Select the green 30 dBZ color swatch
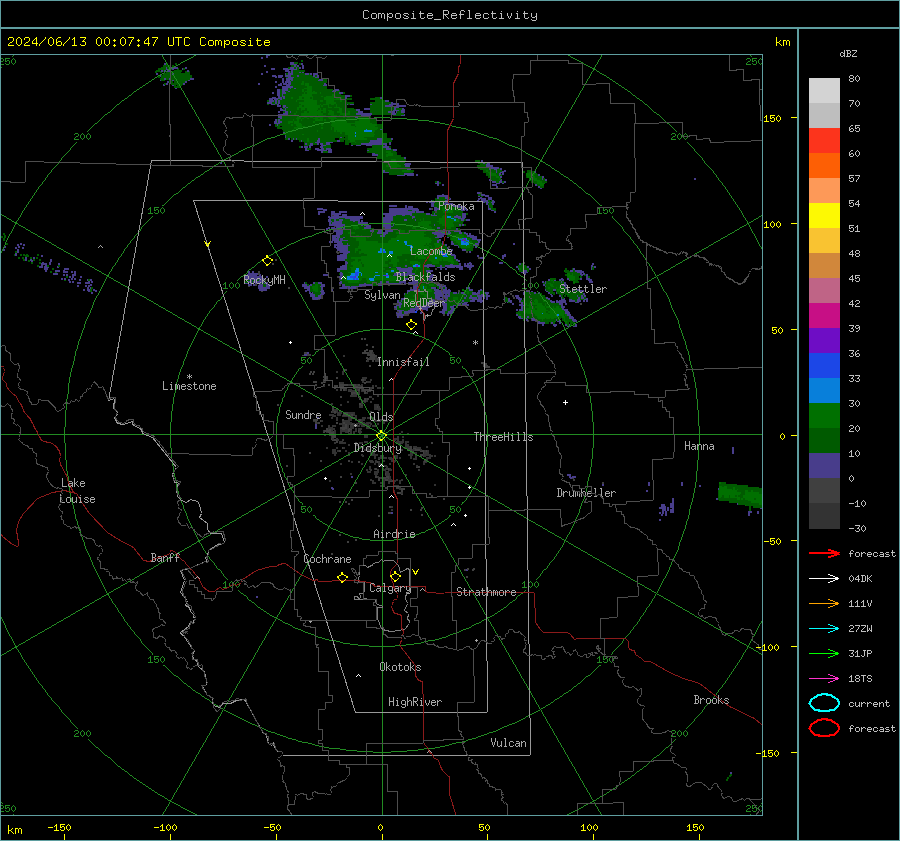The width and height of the screenshot is (900, 841). point(824,415)
